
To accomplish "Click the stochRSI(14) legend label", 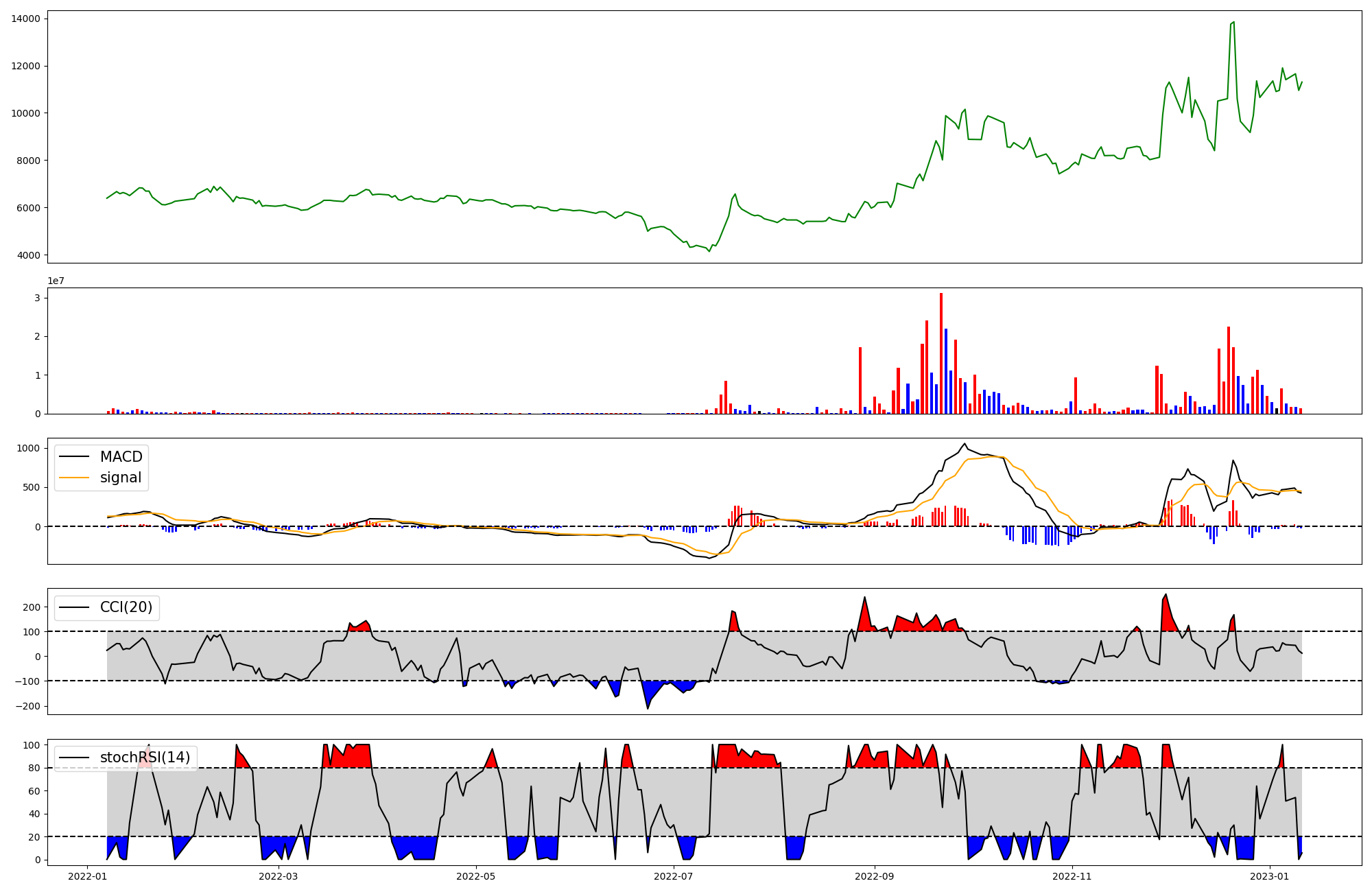I will tap(145, 758).
